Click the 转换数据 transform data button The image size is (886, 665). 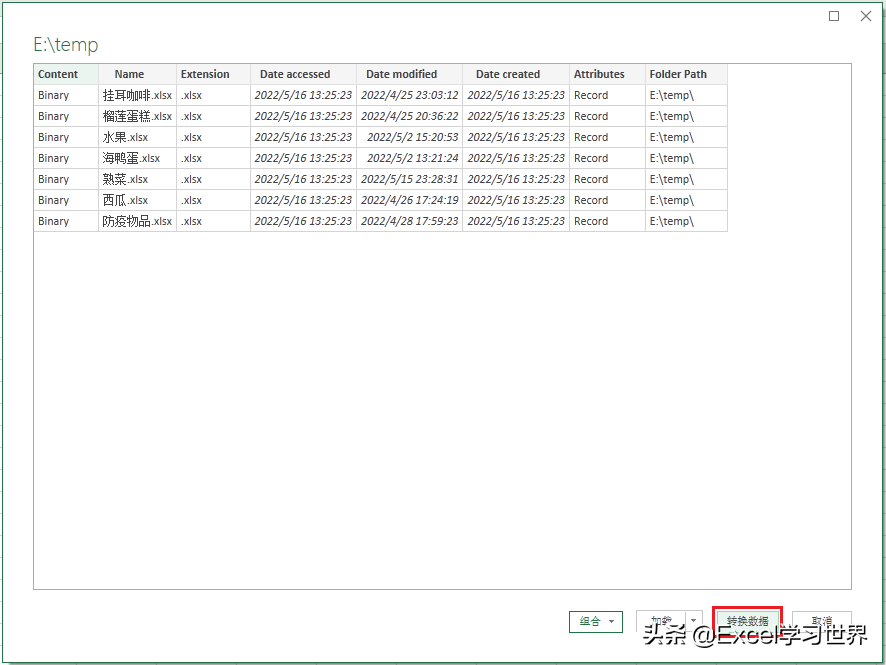click(747, 621)
